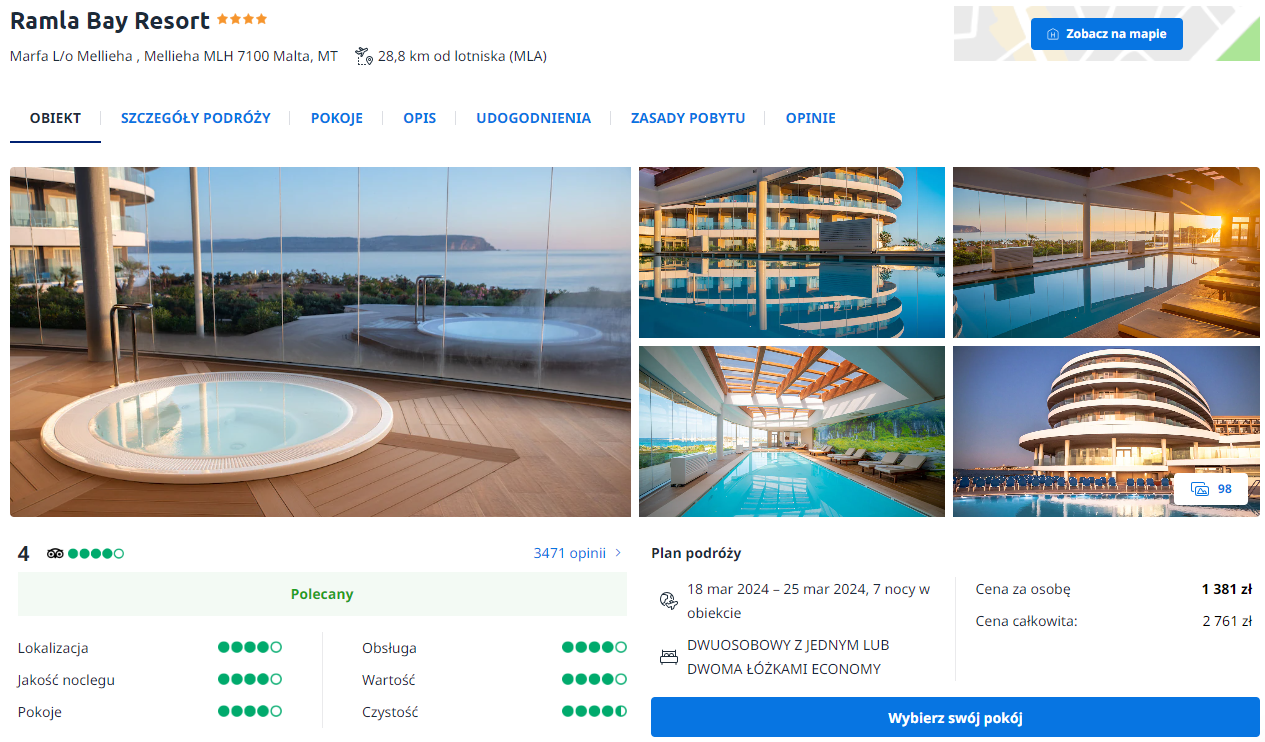The image size is (1265, 742).
Task: Click the map icon in Zobacz na mapie
Action: (x=1052, y=34)
